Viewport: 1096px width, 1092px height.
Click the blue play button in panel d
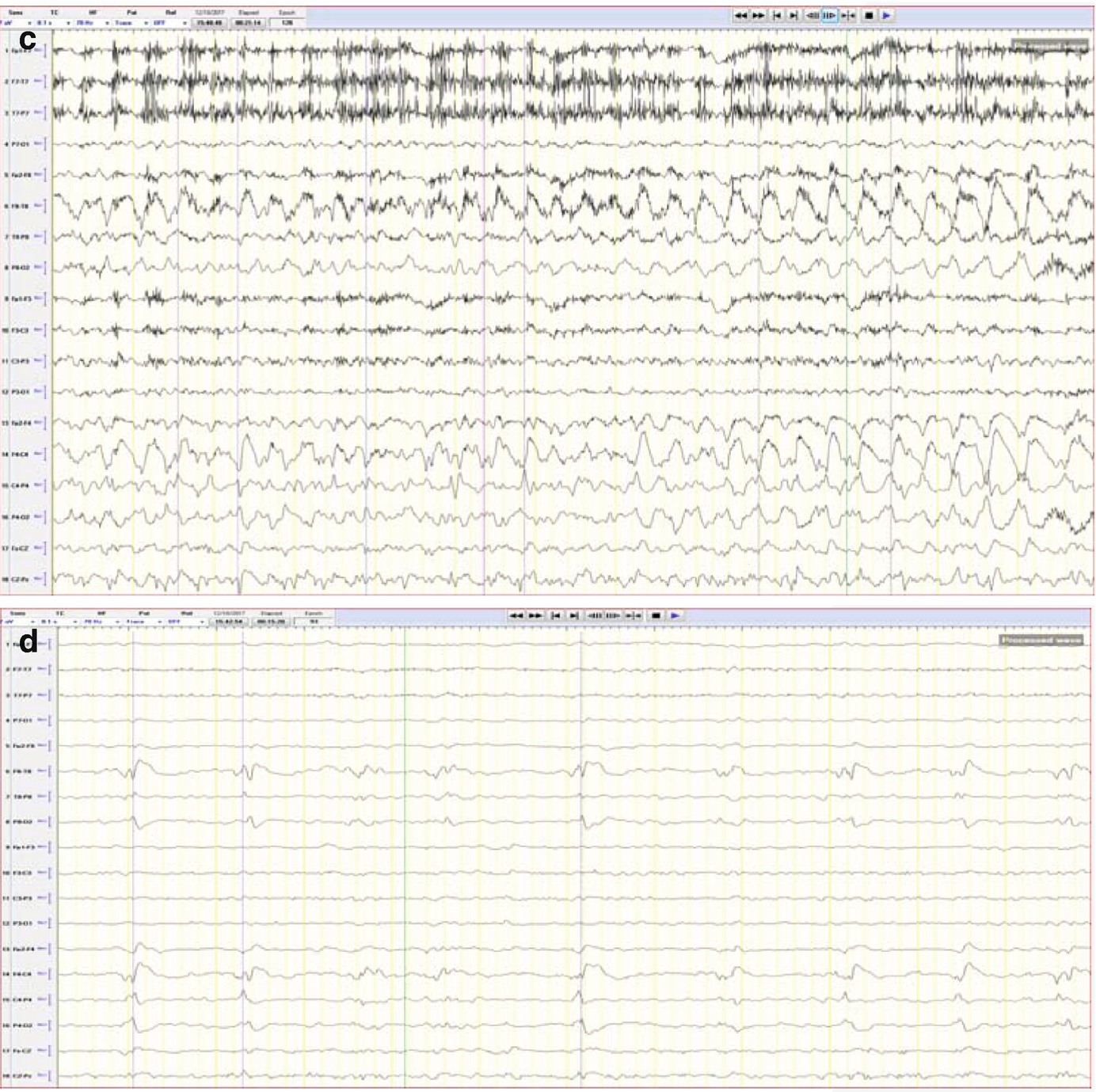pos(675,615)
